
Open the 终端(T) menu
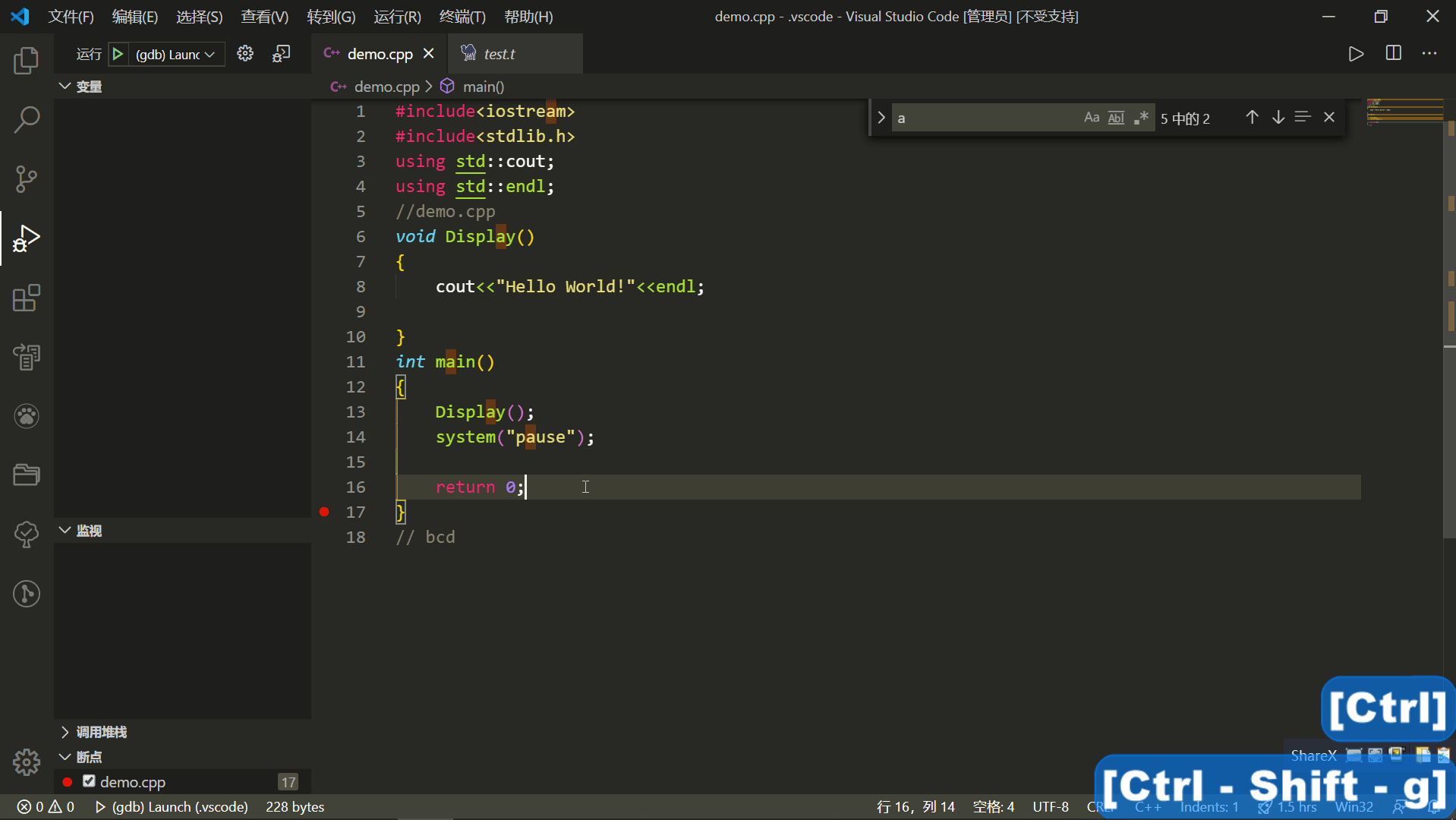point(462,17)
